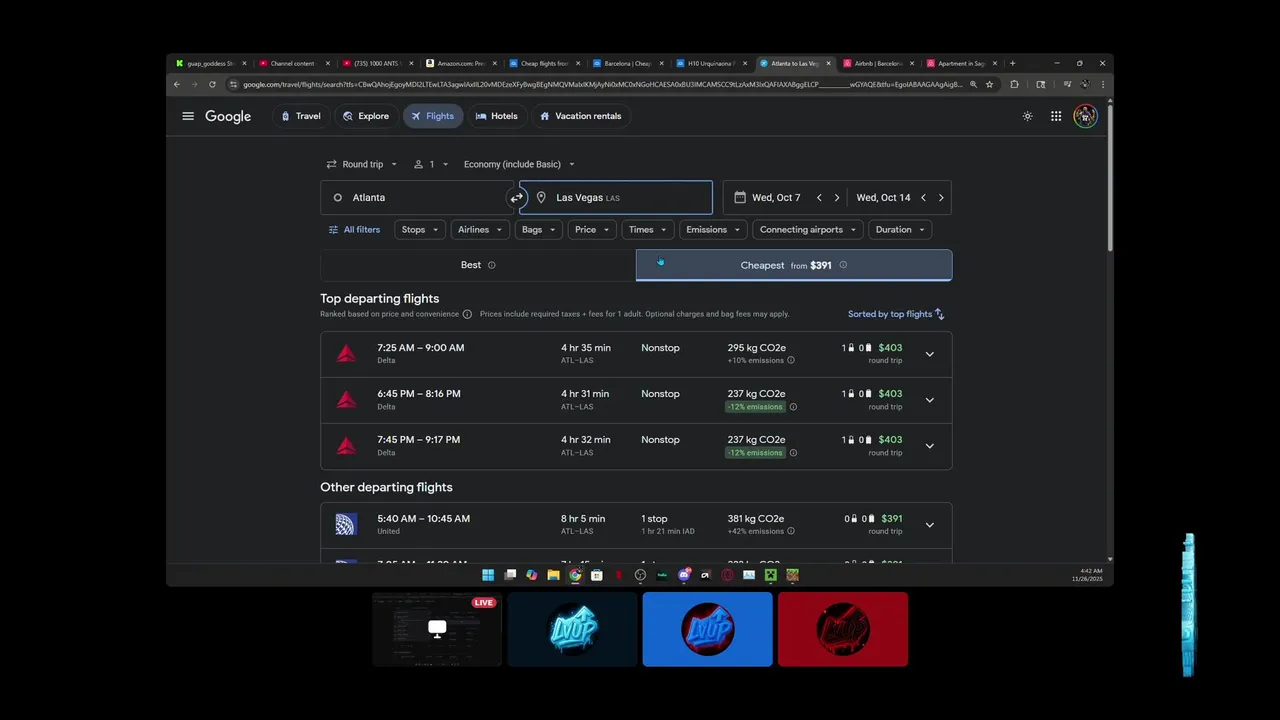The width and height of the screenshot is (1280, 720).
Task: Open Microsoft Store from the taskbar
Action: 597,575
